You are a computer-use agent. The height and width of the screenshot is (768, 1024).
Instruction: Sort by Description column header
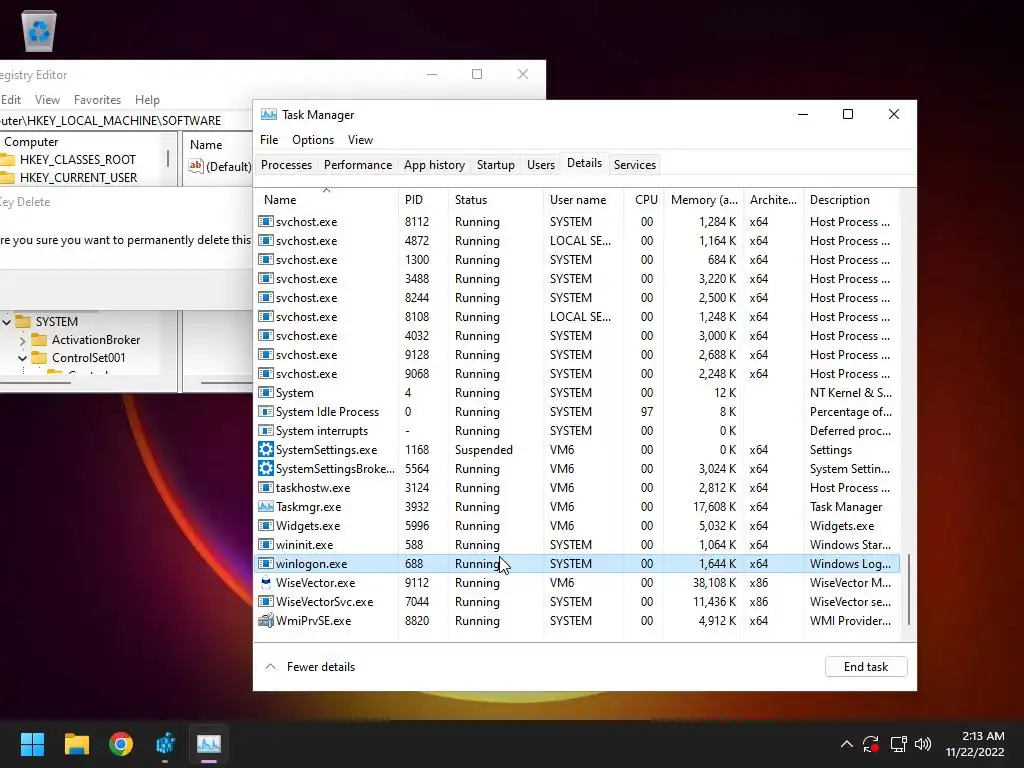pos(852,200)
